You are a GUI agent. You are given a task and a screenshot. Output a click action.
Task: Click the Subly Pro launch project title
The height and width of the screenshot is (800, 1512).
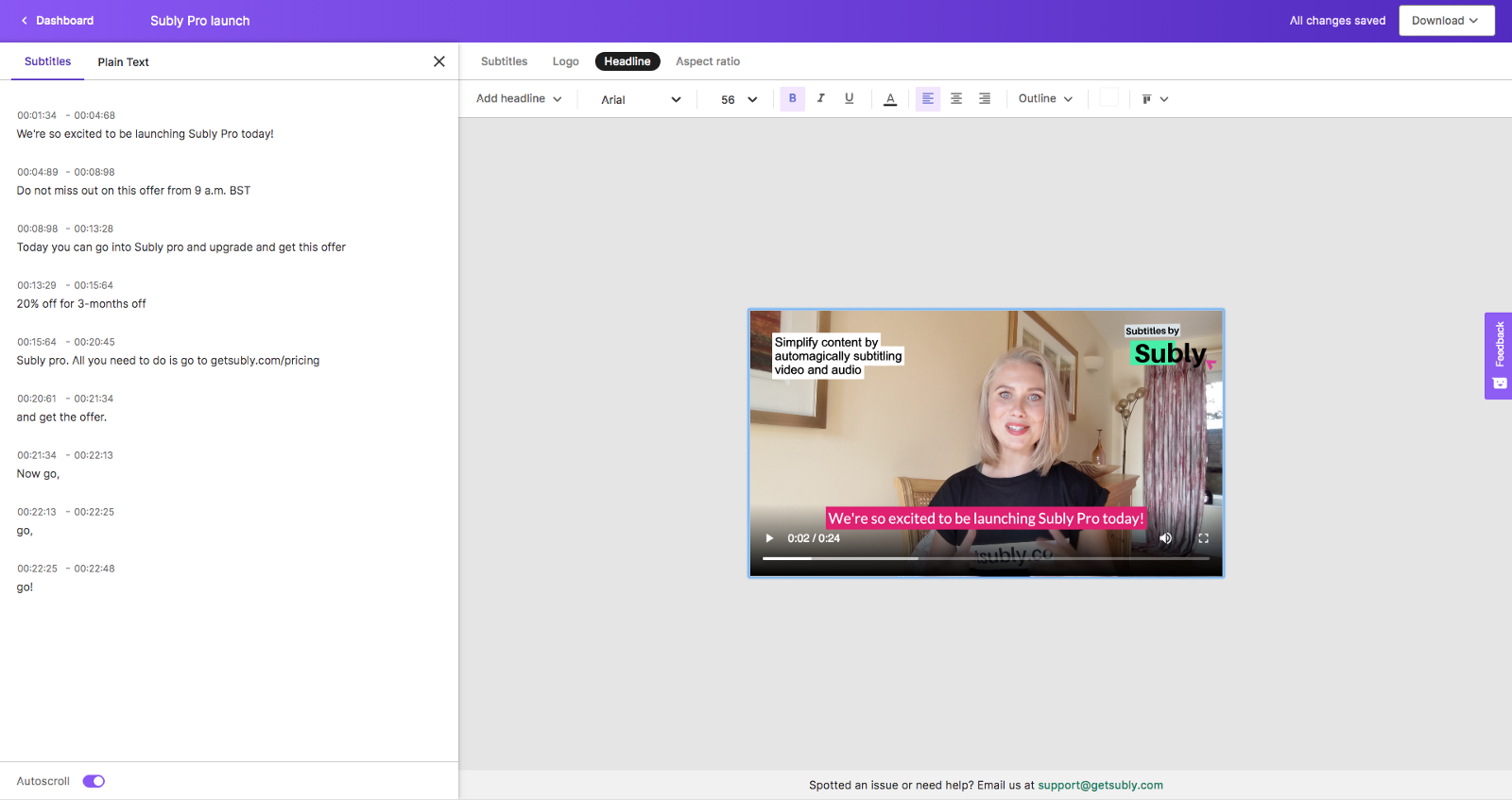pyautogui.click(x=200, y=21)
